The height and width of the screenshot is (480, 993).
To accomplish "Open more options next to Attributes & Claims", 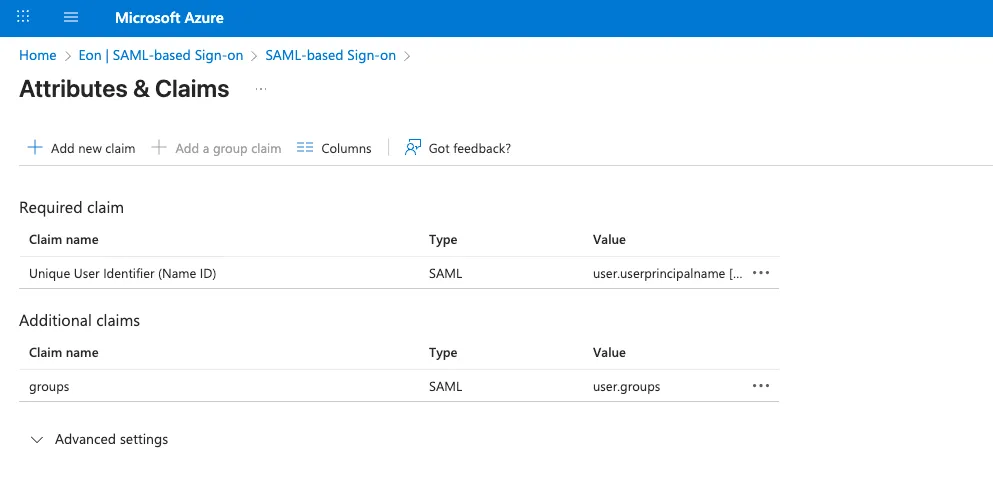I will click(261, 89).
